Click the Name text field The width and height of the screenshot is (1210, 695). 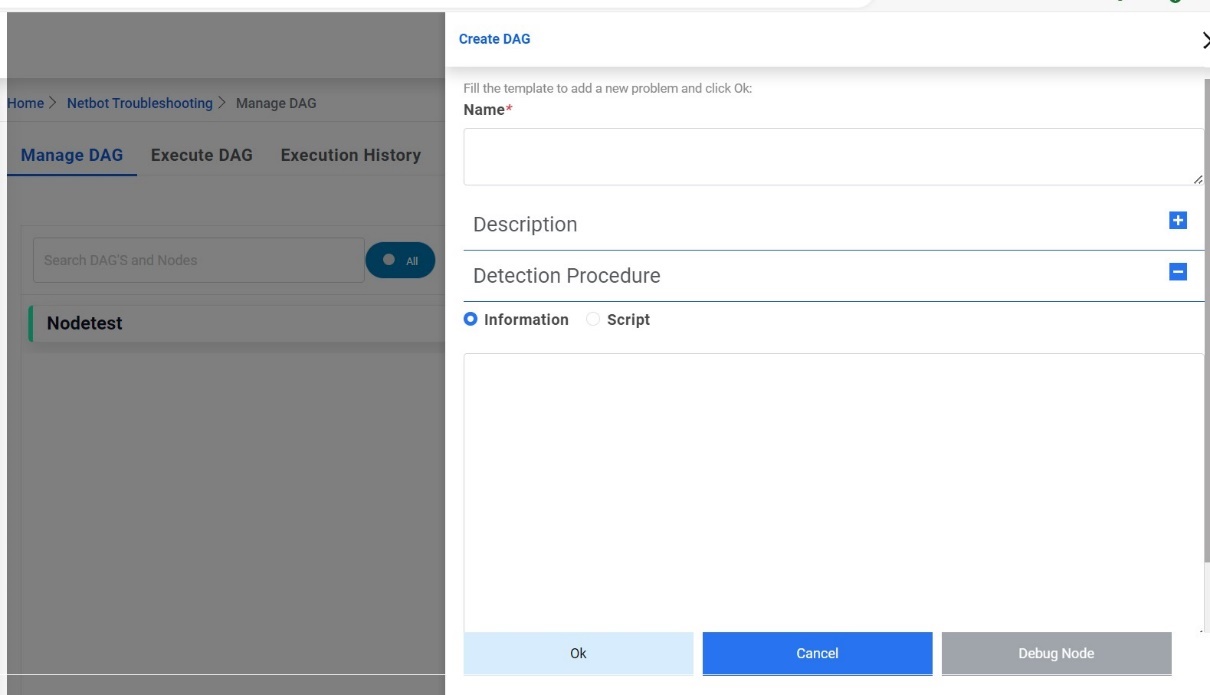pyautogui.click(x=832, y=156)
